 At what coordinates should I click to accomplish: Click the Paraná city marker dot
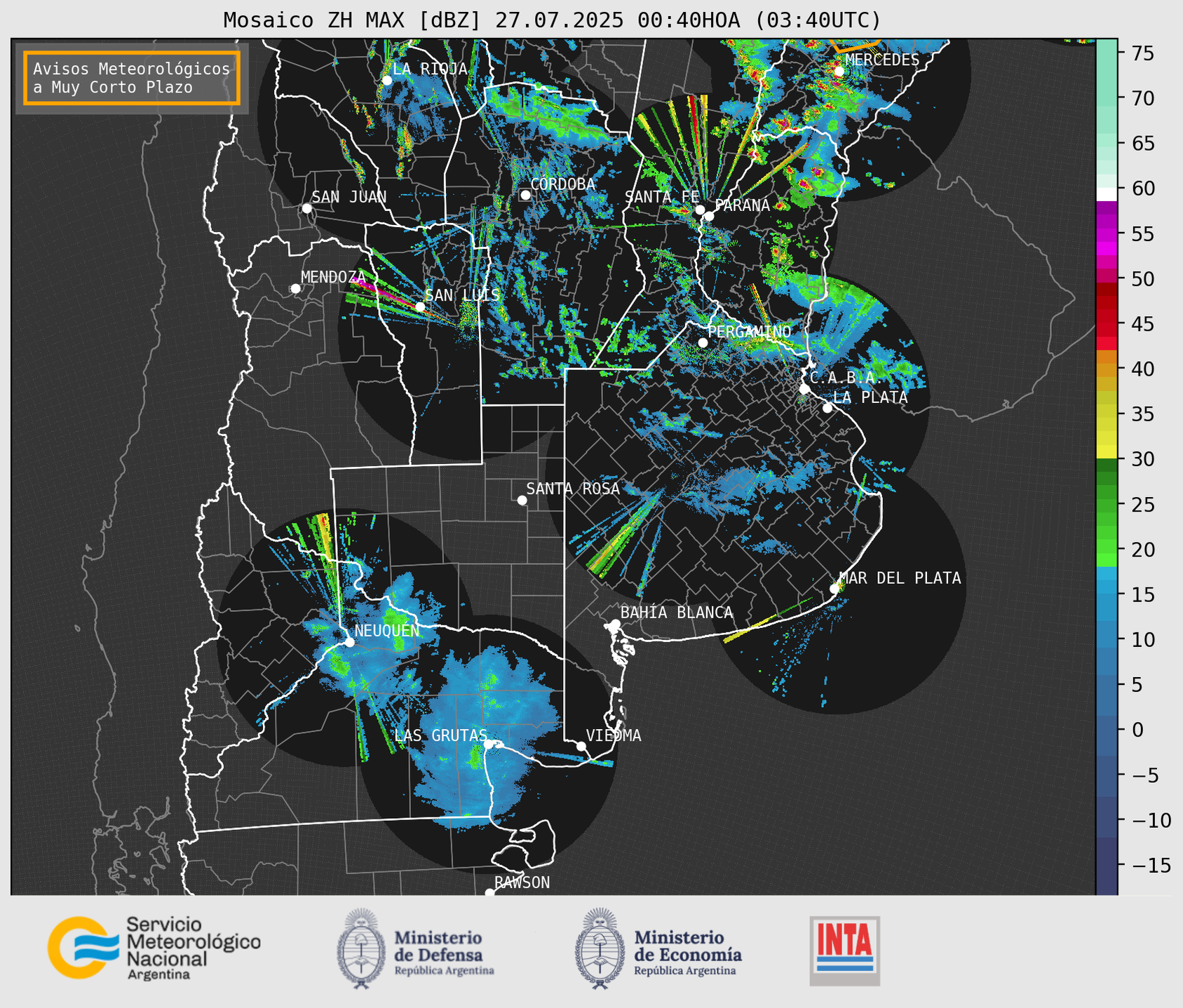tap(709, 216)
